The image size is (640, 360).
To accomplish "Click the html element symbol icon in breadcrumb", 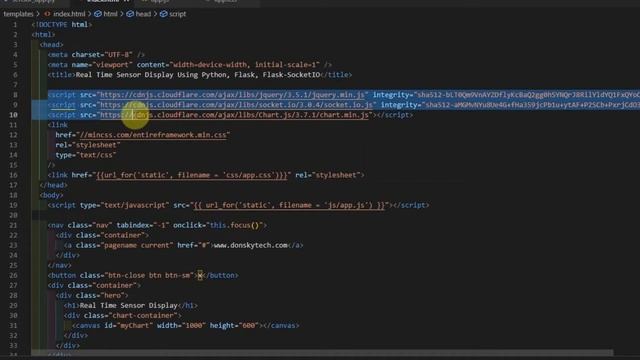I will click(x=98, y=14).
